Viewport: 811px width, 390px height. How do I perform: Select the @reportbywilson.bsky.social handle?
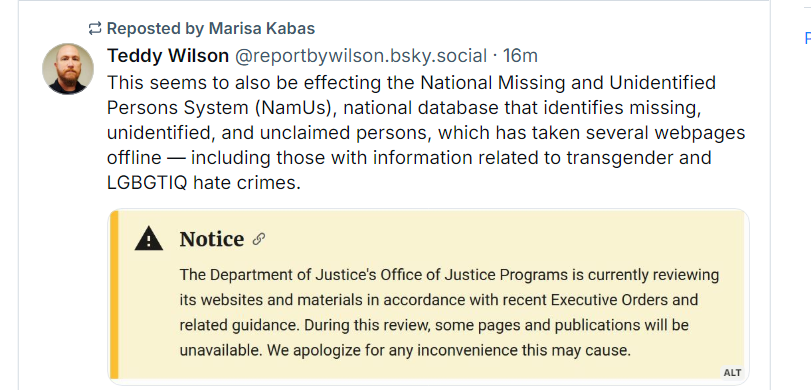[361, 56]
